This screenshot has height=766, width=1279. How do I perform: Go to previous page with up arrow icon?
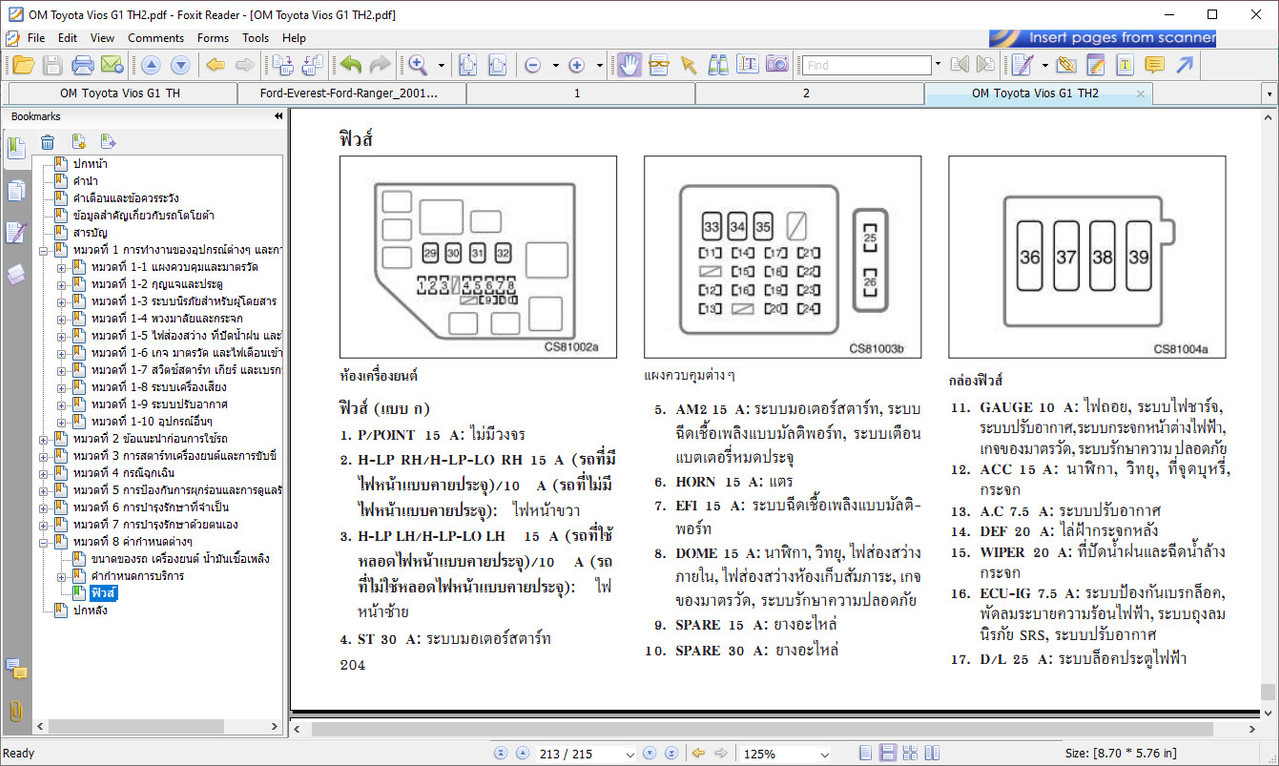pyautogui.click(x=151, y=65)
